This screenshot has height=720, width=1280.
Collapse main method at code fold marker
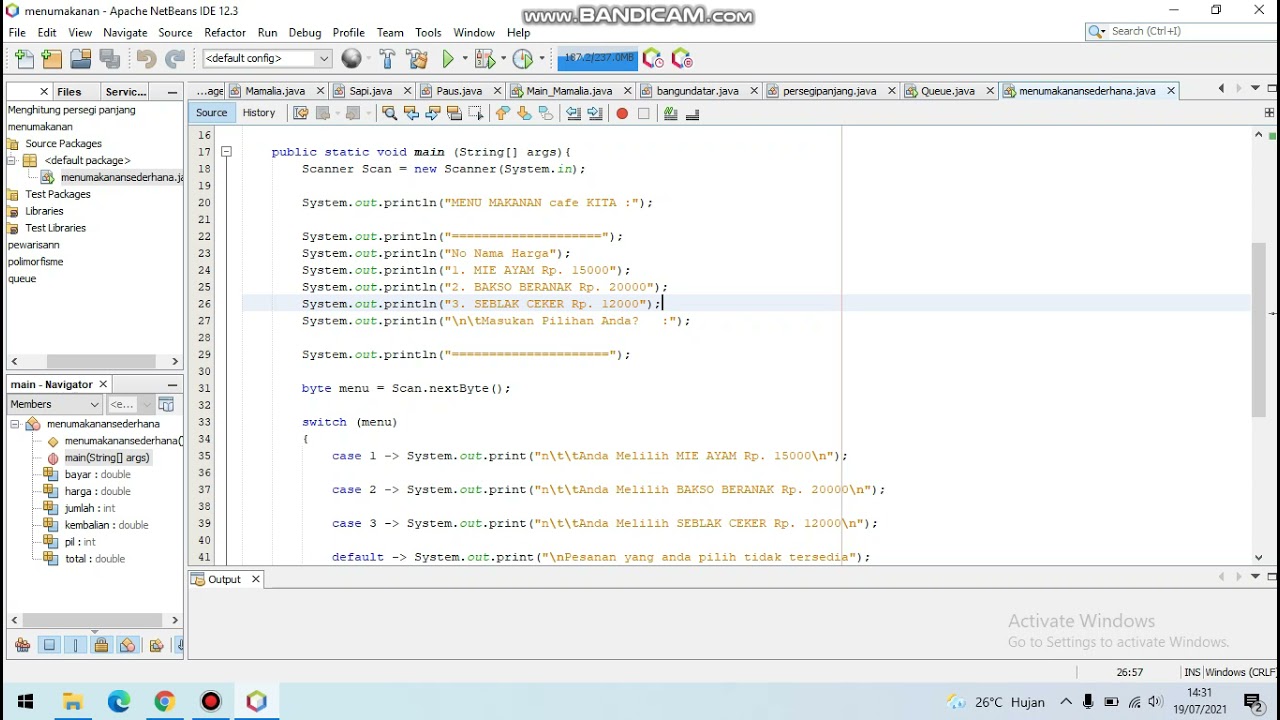coord(226,152)
